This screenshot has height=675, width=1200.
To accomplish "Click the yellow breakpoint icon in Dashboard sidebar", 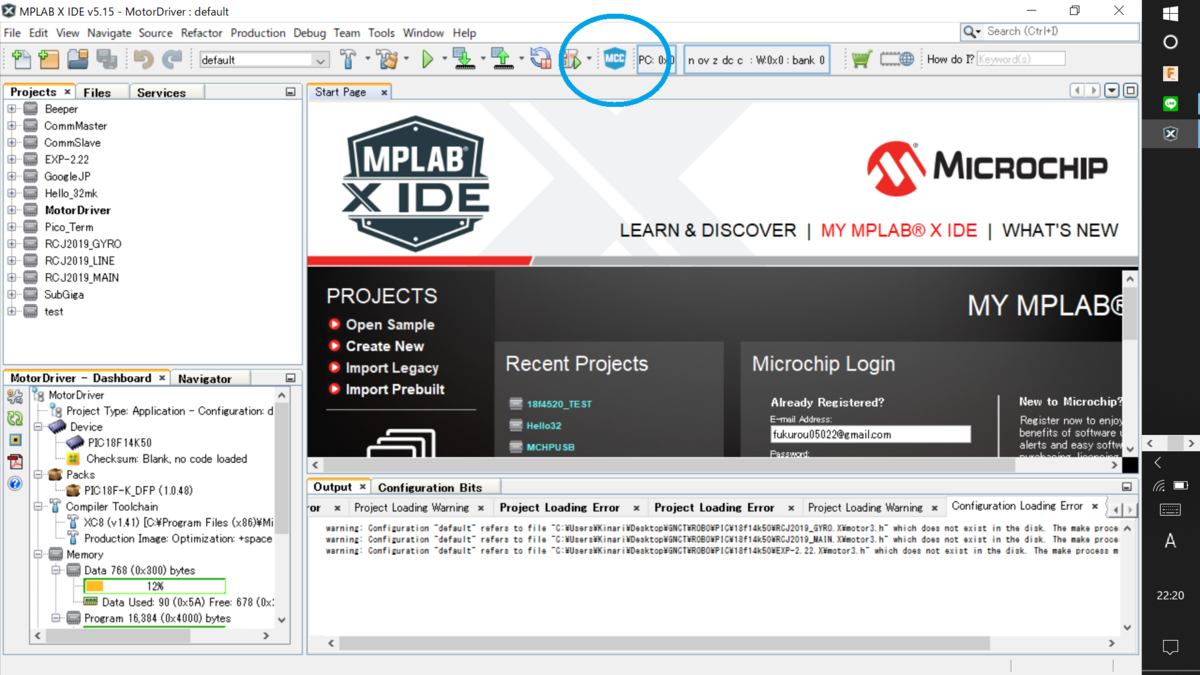I will [x=15, y=440].
